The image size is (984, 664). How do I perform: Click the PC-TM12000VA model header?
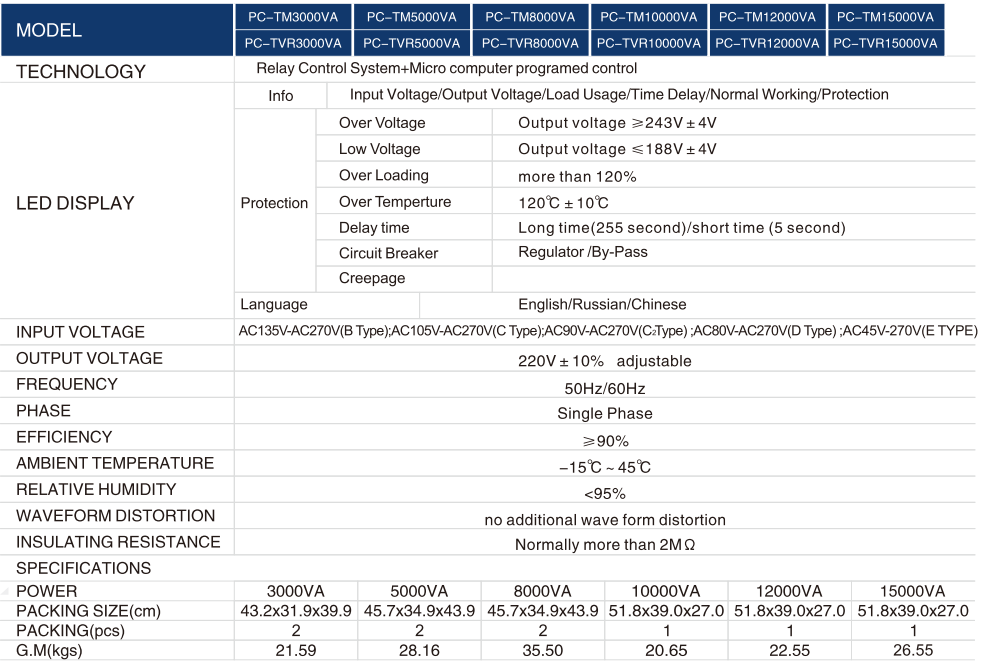pos(767,17)
